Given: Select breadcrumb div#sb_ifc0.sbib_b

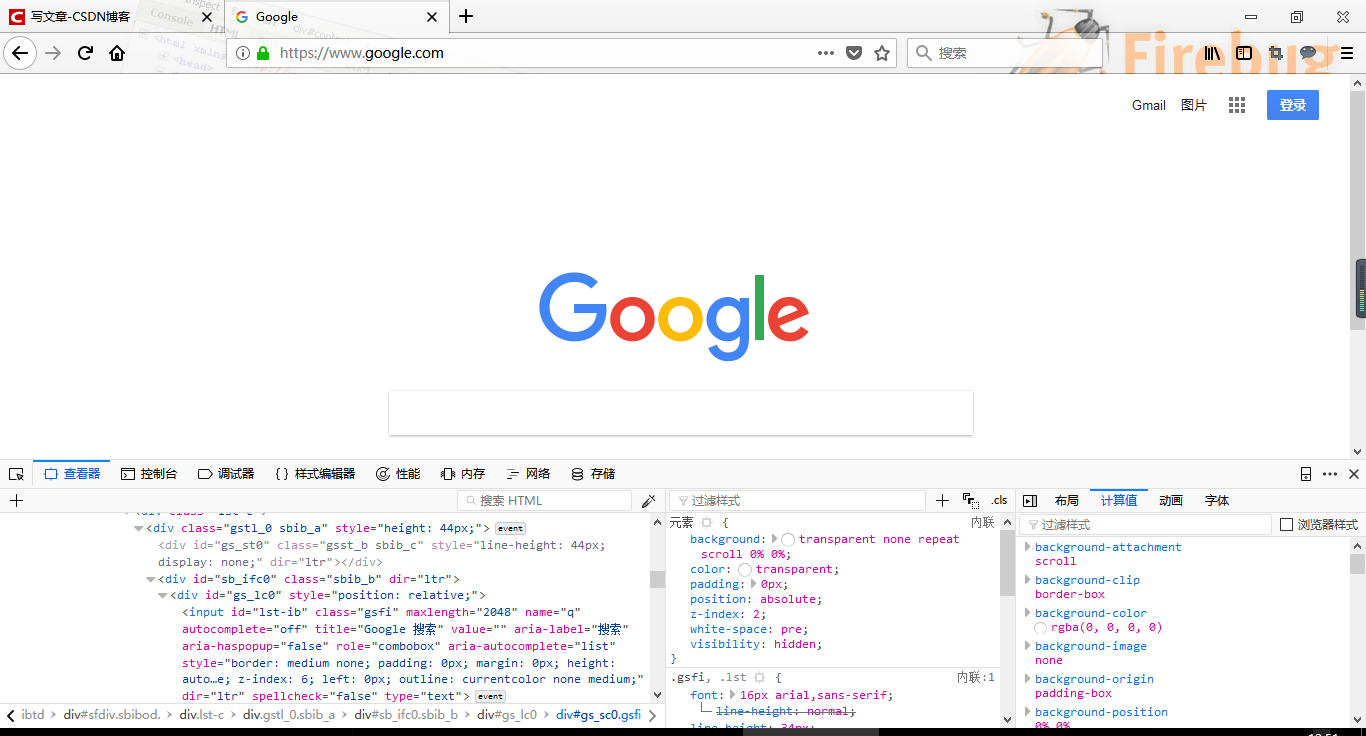Looking at the screenshot, I should 406,715.
